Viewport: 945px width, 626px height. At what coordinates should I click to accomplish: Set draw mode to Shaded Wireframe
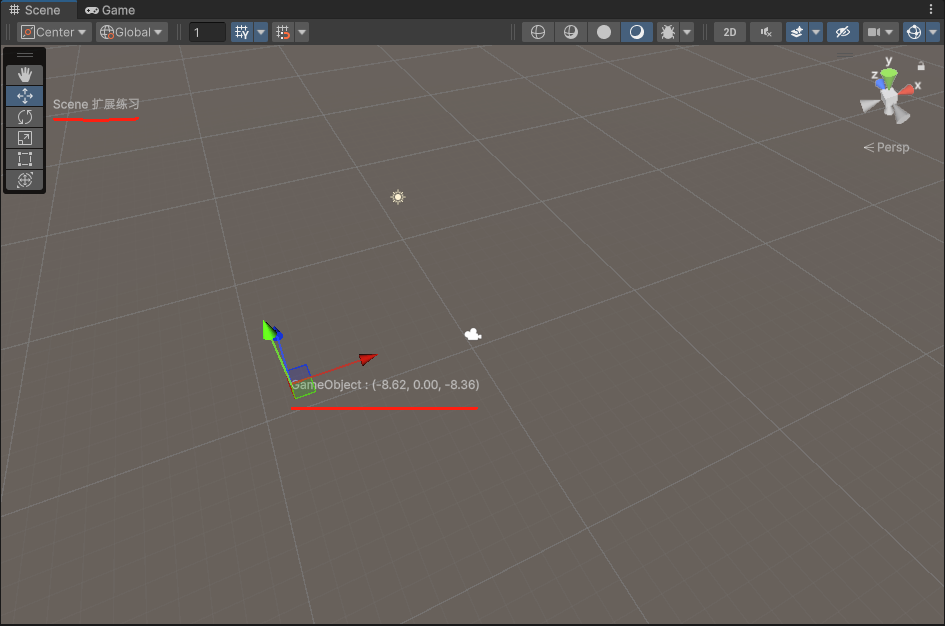pyautogui.click(x=571, y=32)
